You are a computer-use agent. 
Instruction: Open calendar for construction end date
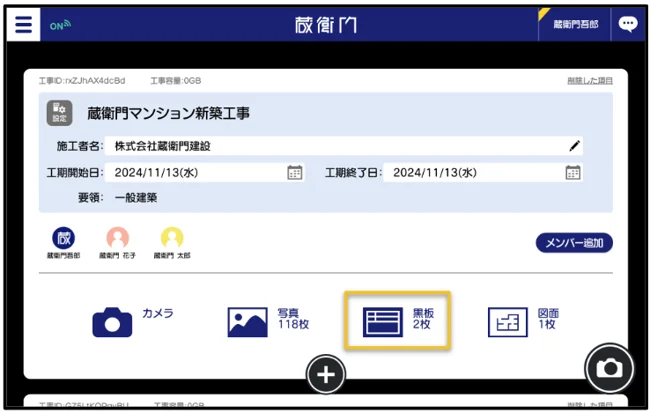pyautogui.click(x=572, y=172)
